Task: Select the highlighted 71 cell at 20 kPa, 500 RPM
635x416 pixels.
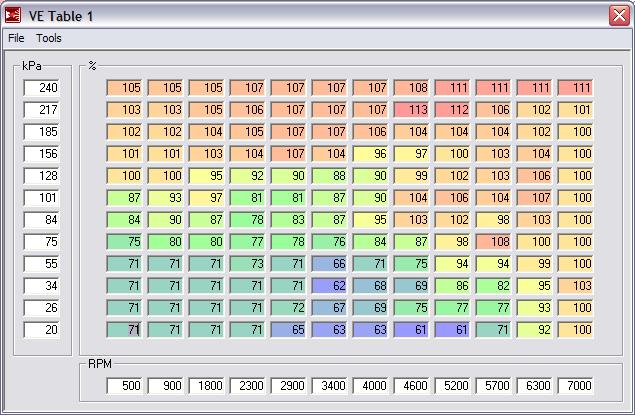Action: point(124,330)
